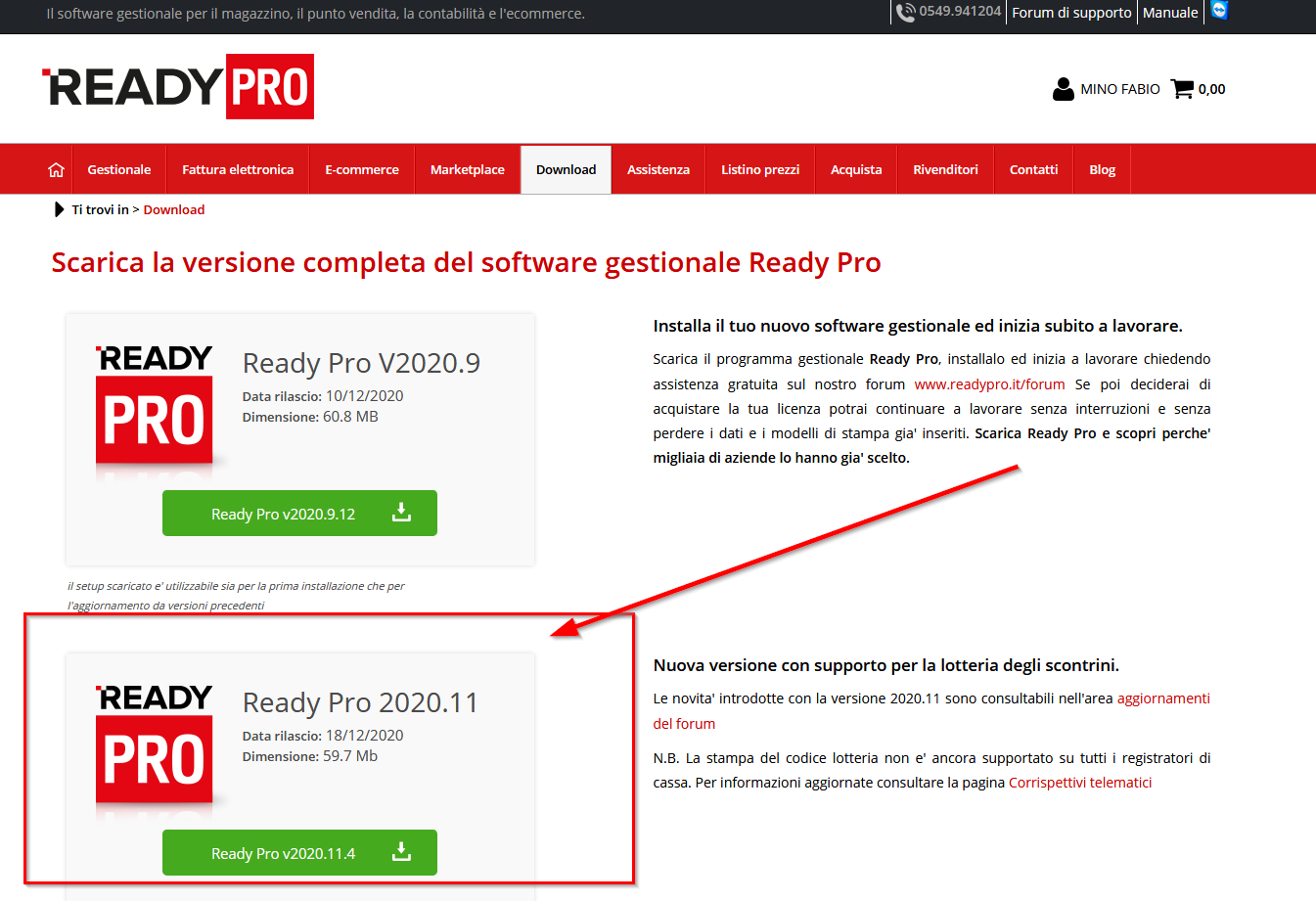Open the Contatti menu
This screenshot has height=901, width=1316.
coord(1034,169)
